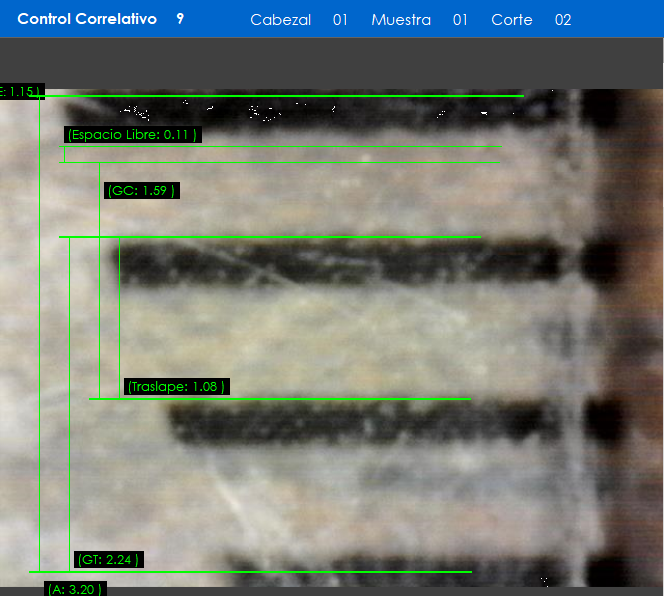
Task: Click the A: 3.20 measurement label
Action: (x=75, y=590)
